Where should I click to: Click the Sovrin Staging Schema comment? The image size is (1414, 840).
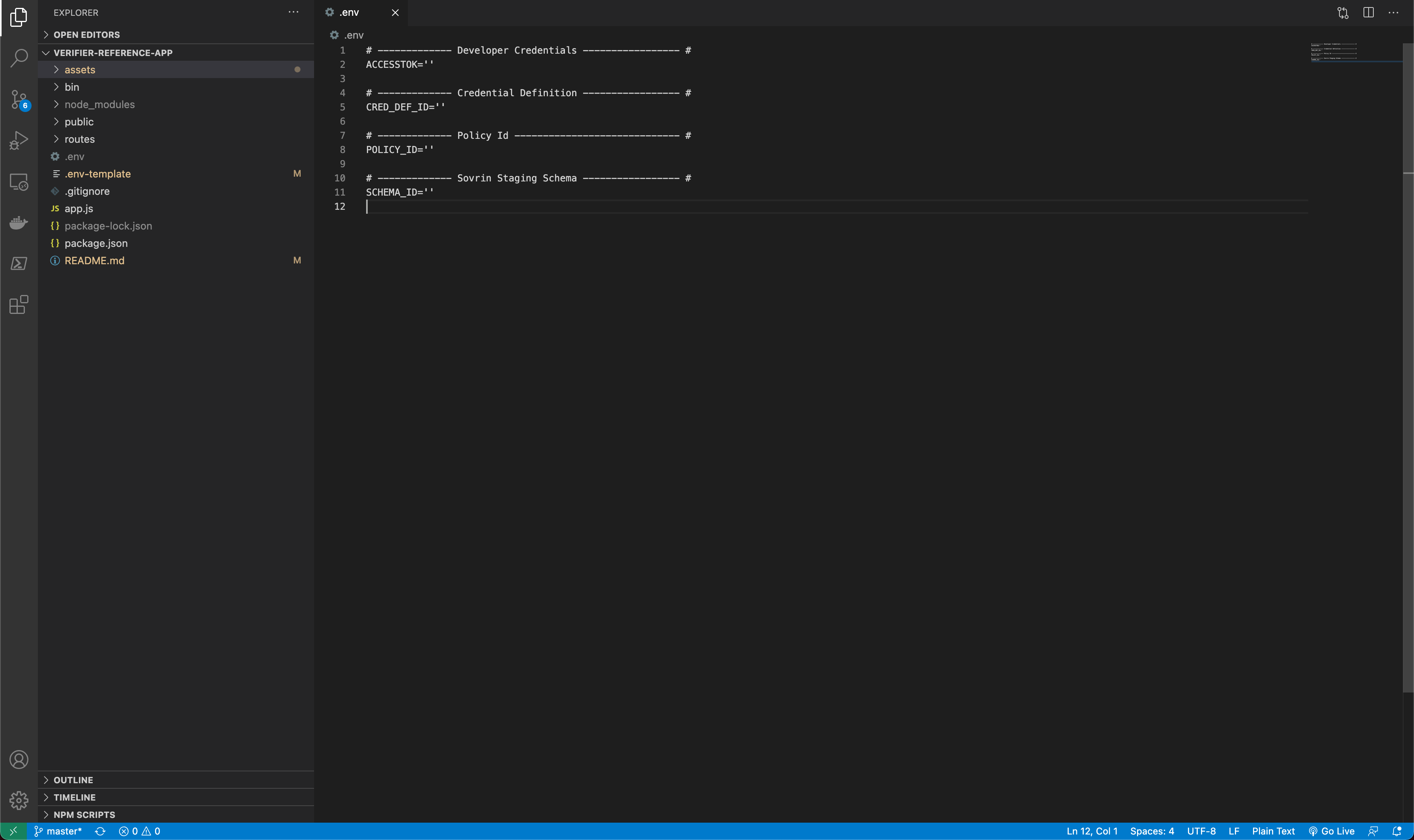[x=528, y=178]
